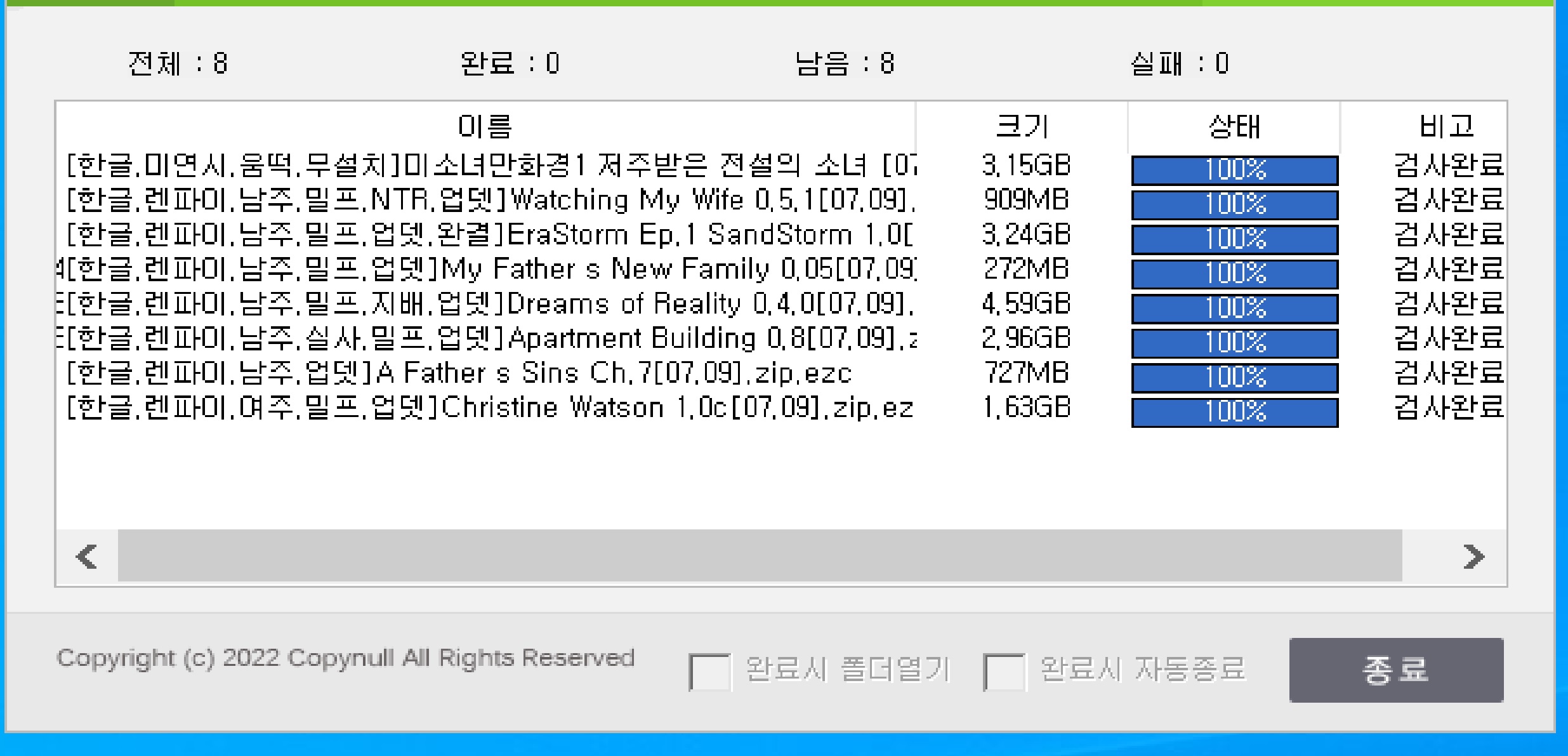Sort by the 이름 column header
Viewport: 1568px width, 756px height.
point(485,126)
